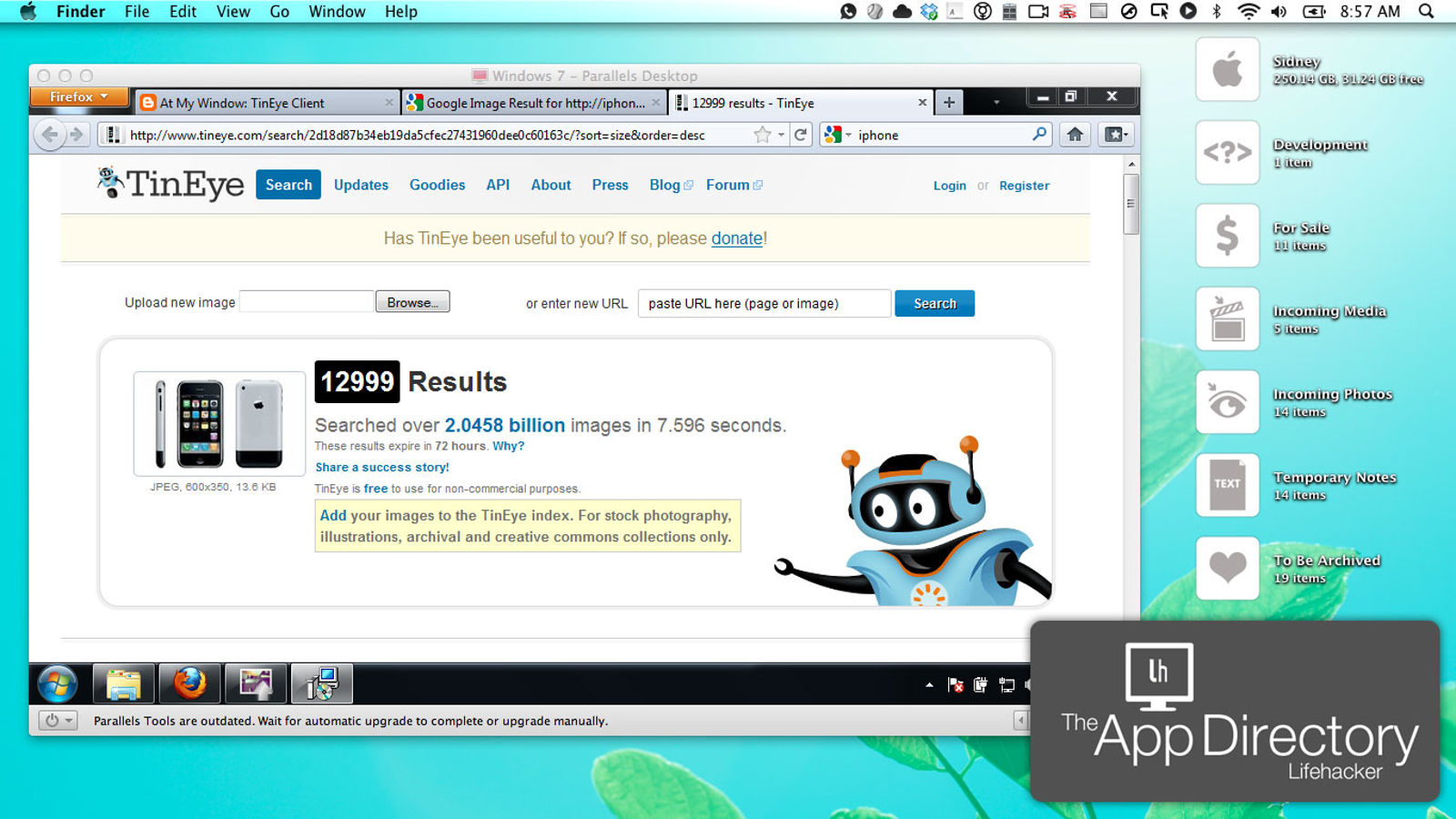
Task: Open the Temporary Notes folder icon
Action: [x=1228, y=485]
